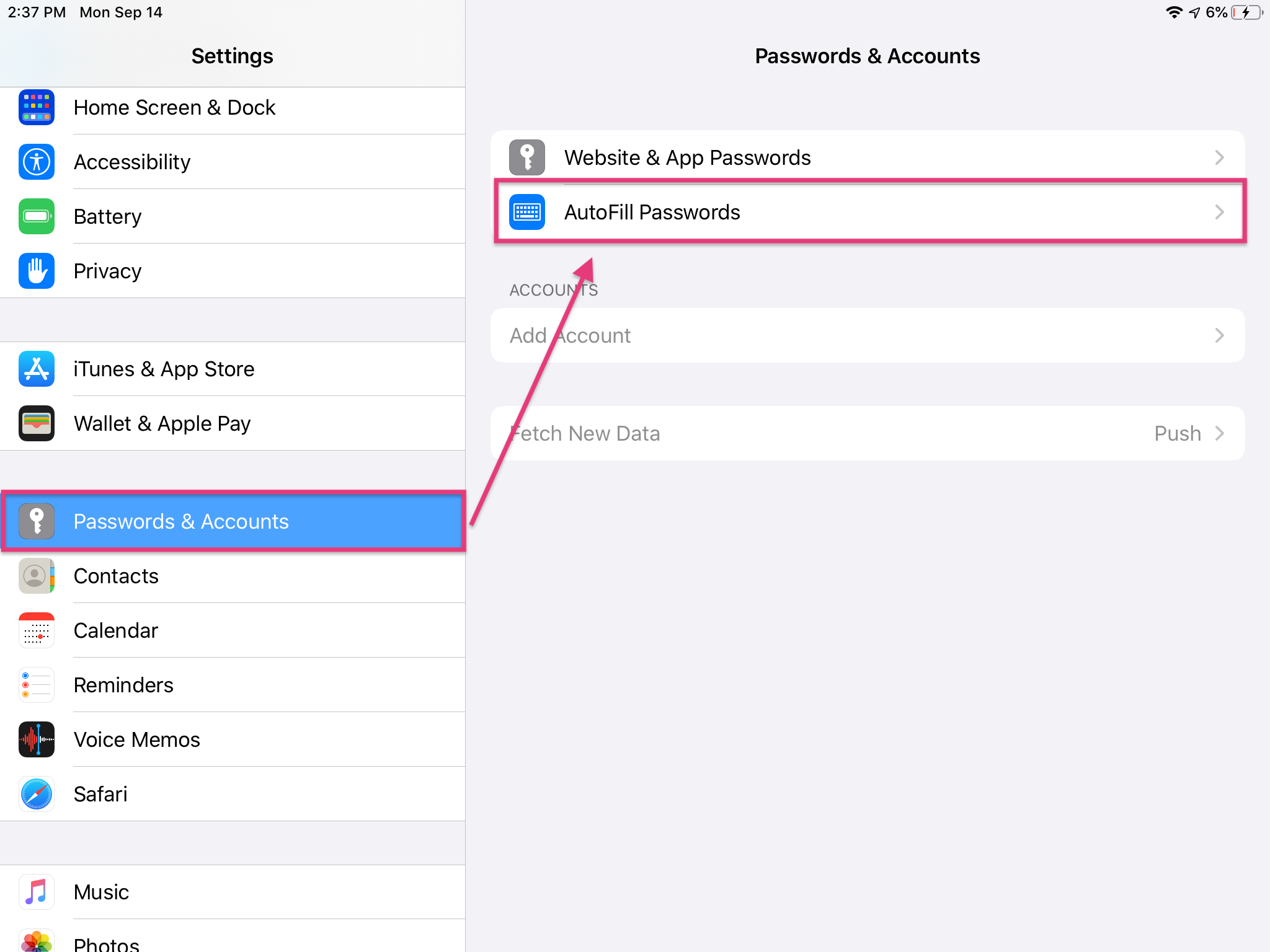
Task: Check battery indicator in status bar
Action: (1247, 12)
